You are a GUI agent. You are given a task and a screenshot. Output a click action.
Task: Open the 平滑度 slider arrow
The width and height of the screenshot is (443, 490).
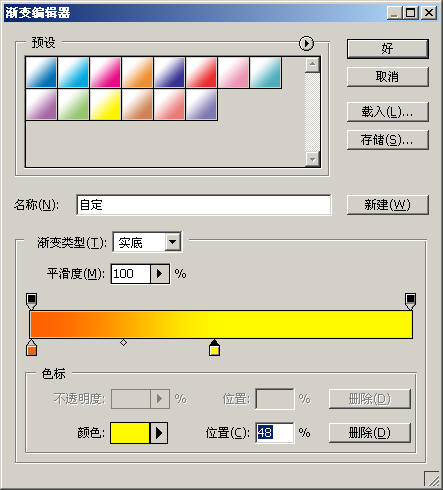pyautogui.click(x=160, y=274)
